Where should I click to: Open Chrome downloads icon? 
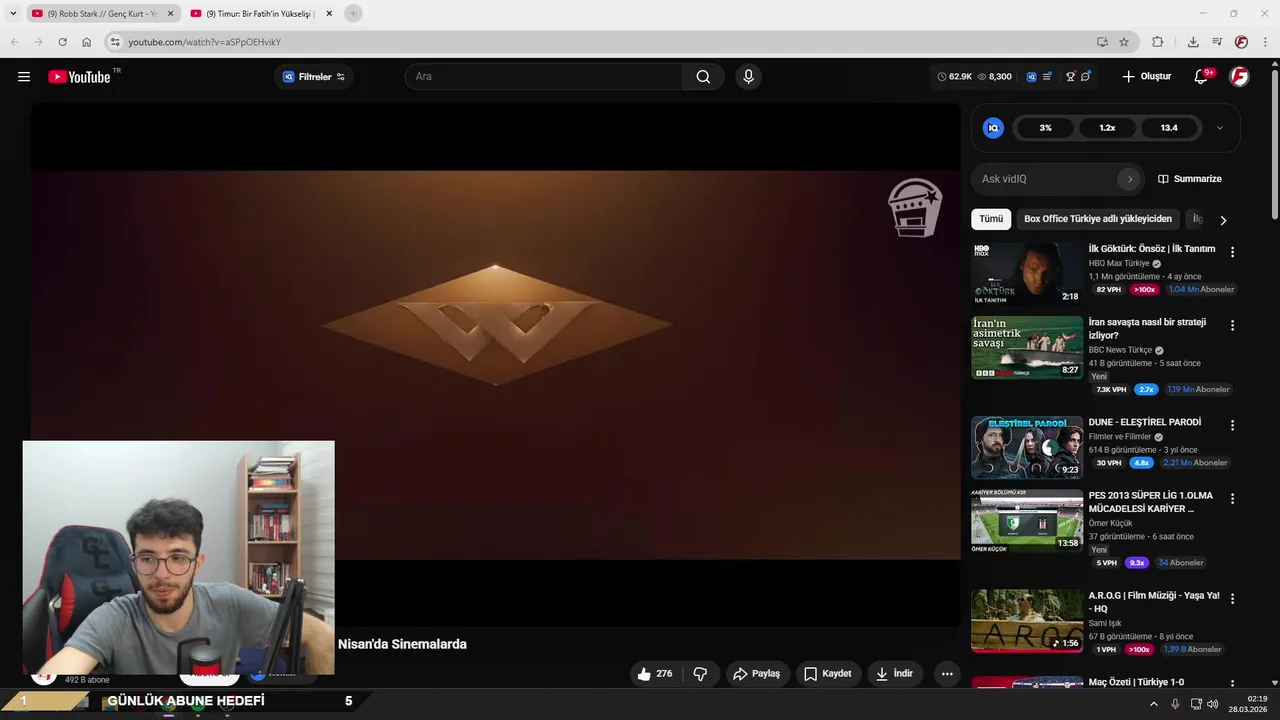(1193, 42)
